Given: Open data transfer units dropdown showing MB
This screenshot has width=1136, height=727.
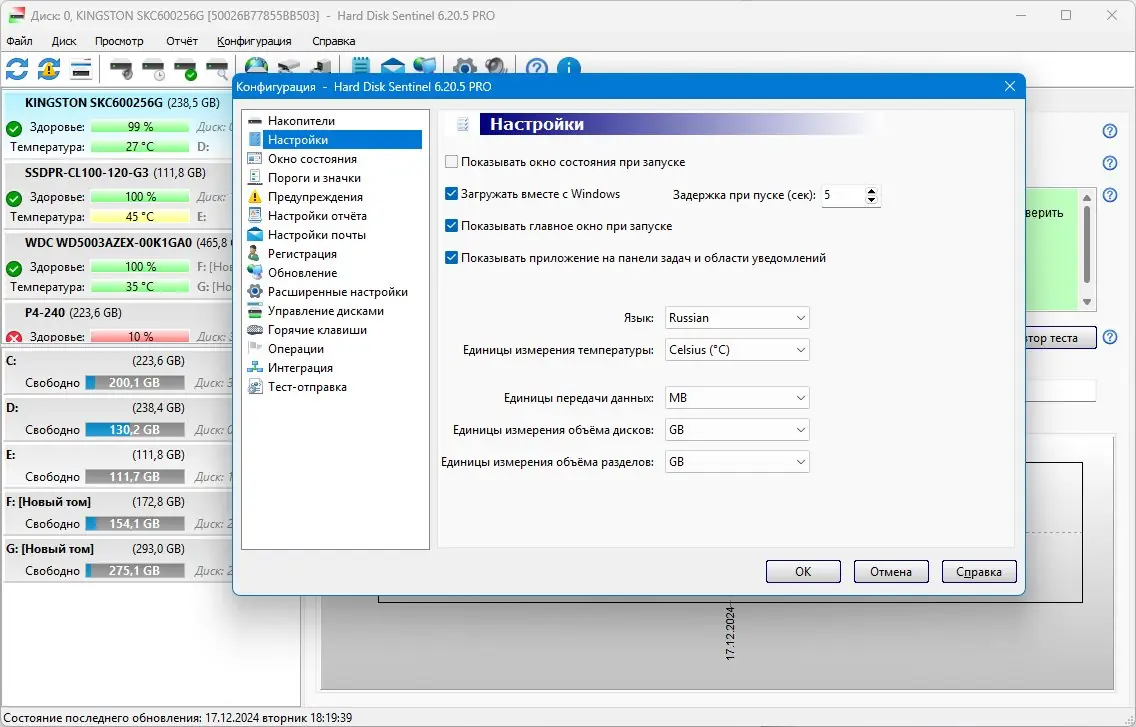Looking at the screenshot, I should [x=737, y=397].
